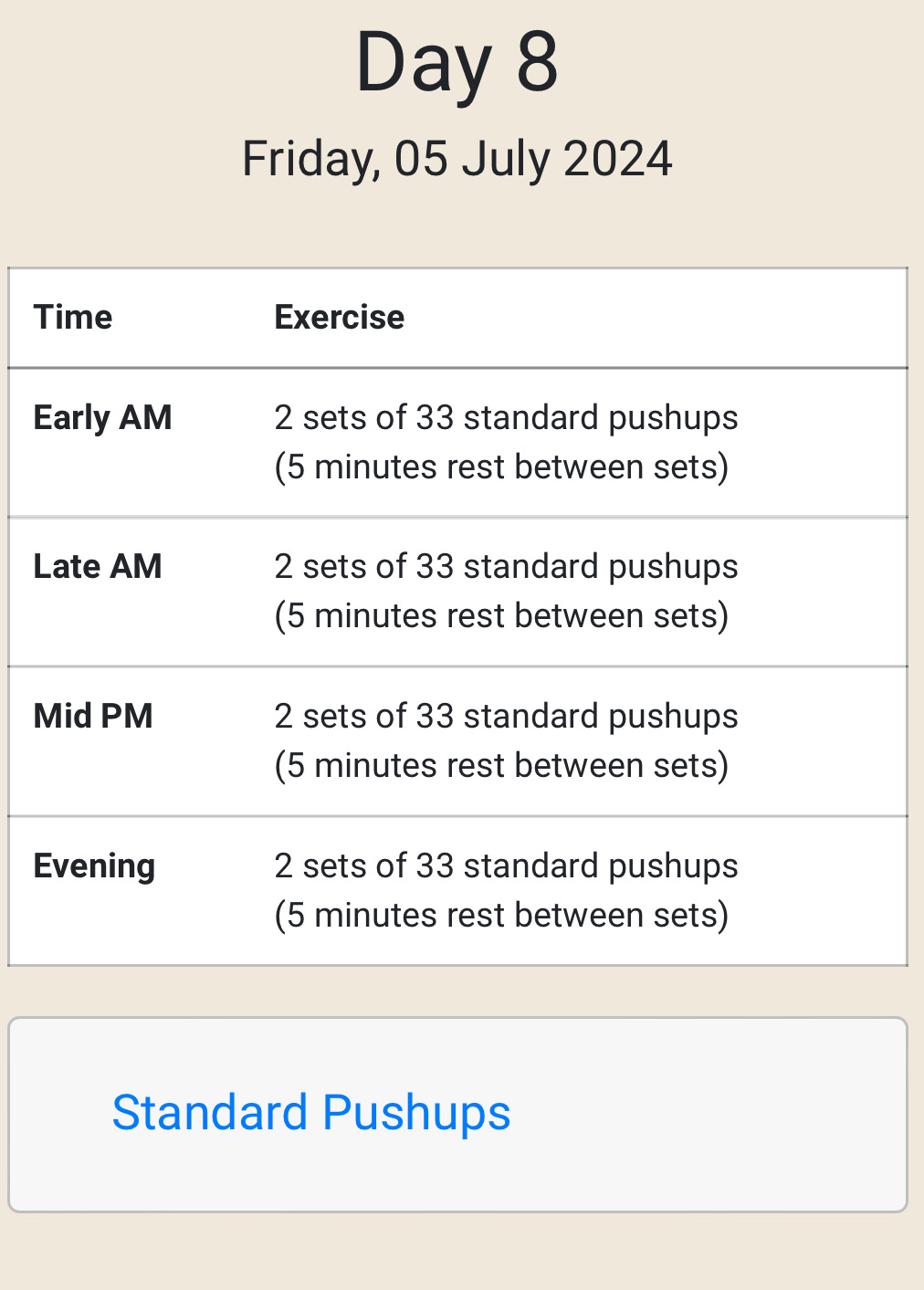Select the Time column header
The height and width of the screenshot is (1290, 924).
click(73, 317)
